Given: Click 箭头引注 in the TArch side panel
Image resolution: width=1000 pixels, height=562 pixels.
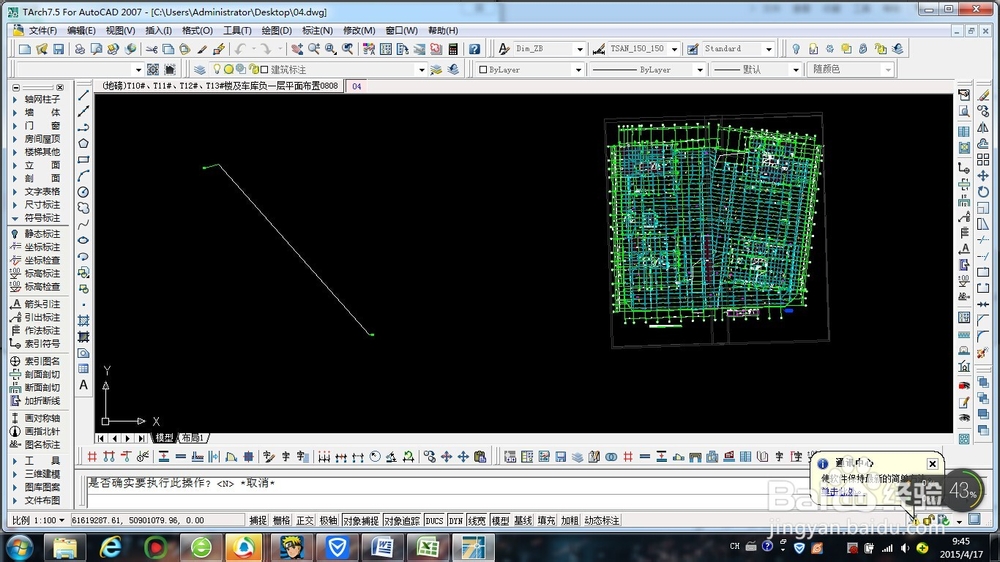Looking at the screenshot, I should pos(41,304).
